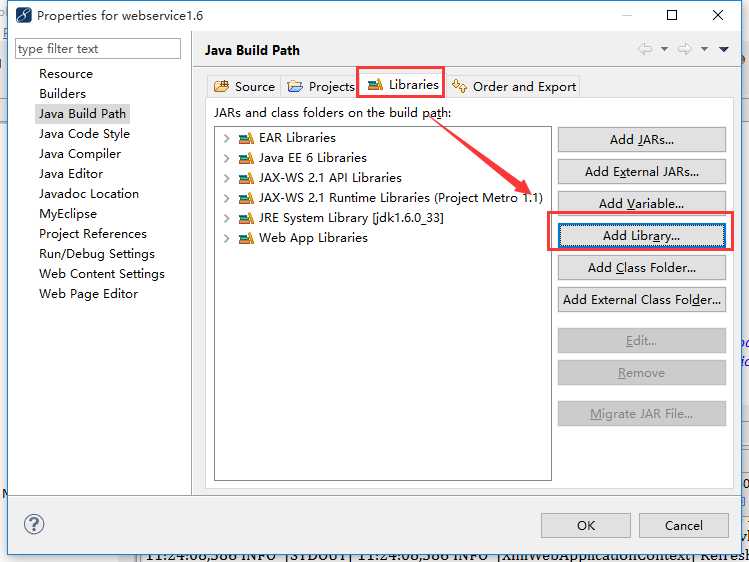The width and height of the screenshot is (749, 562).
Task: Select Web Page Editor category
Action: 88,294
